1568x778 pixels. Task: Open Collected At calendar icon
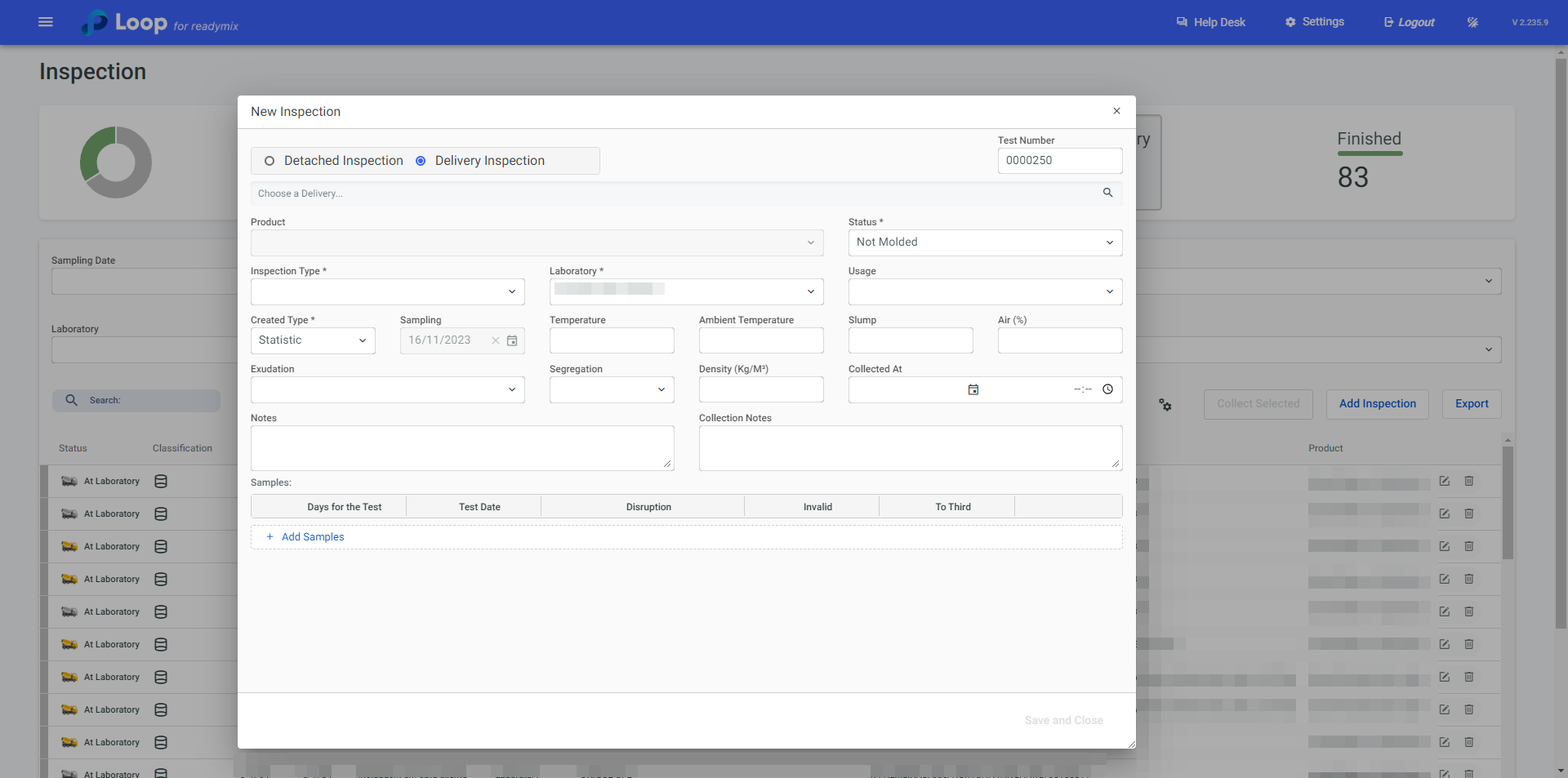973,389
